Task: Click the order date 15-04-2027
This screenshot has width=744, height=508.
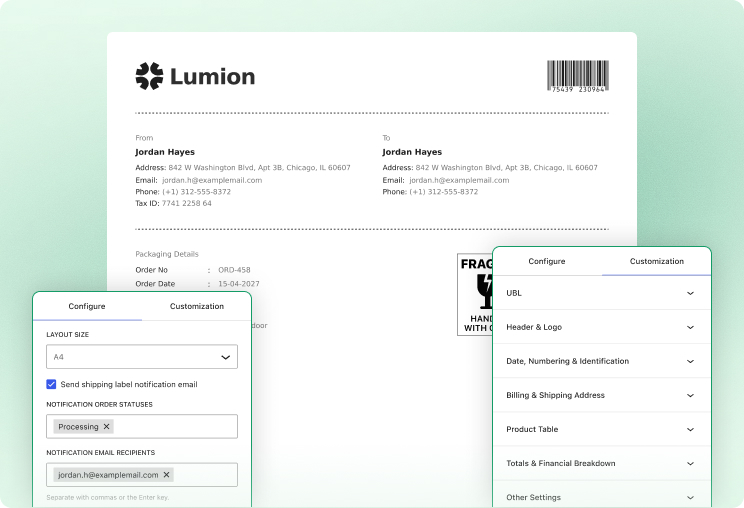Action: point(239,284)
